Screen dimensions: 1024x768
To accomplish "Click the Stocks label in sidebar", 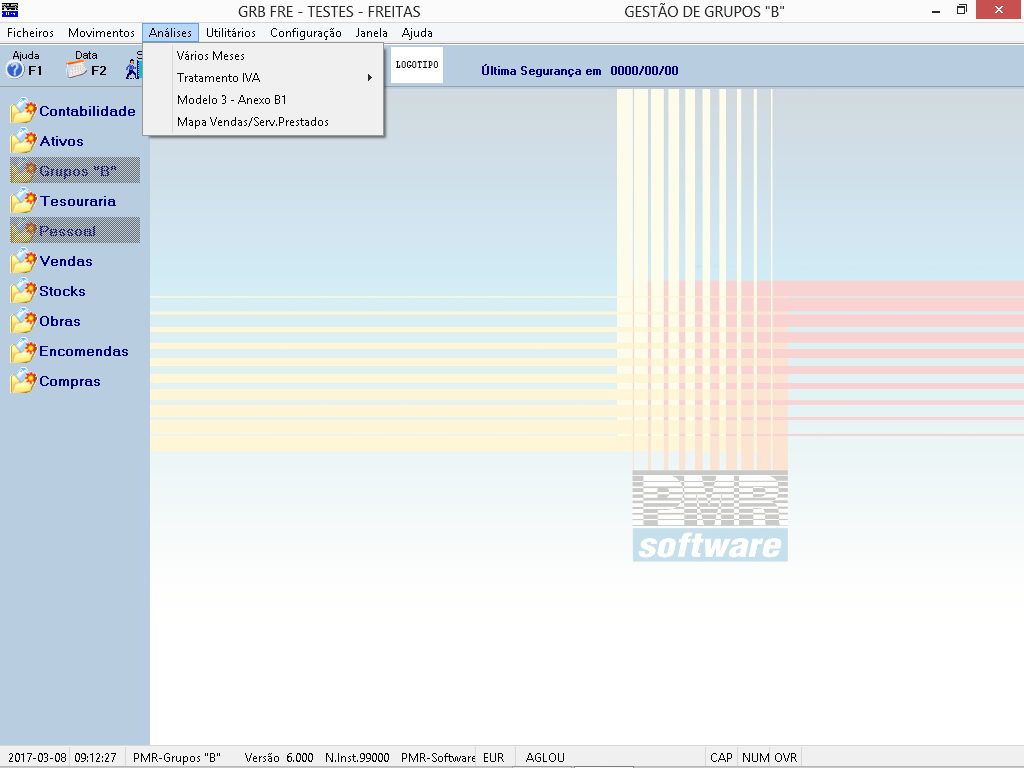I will click(62, 291).
